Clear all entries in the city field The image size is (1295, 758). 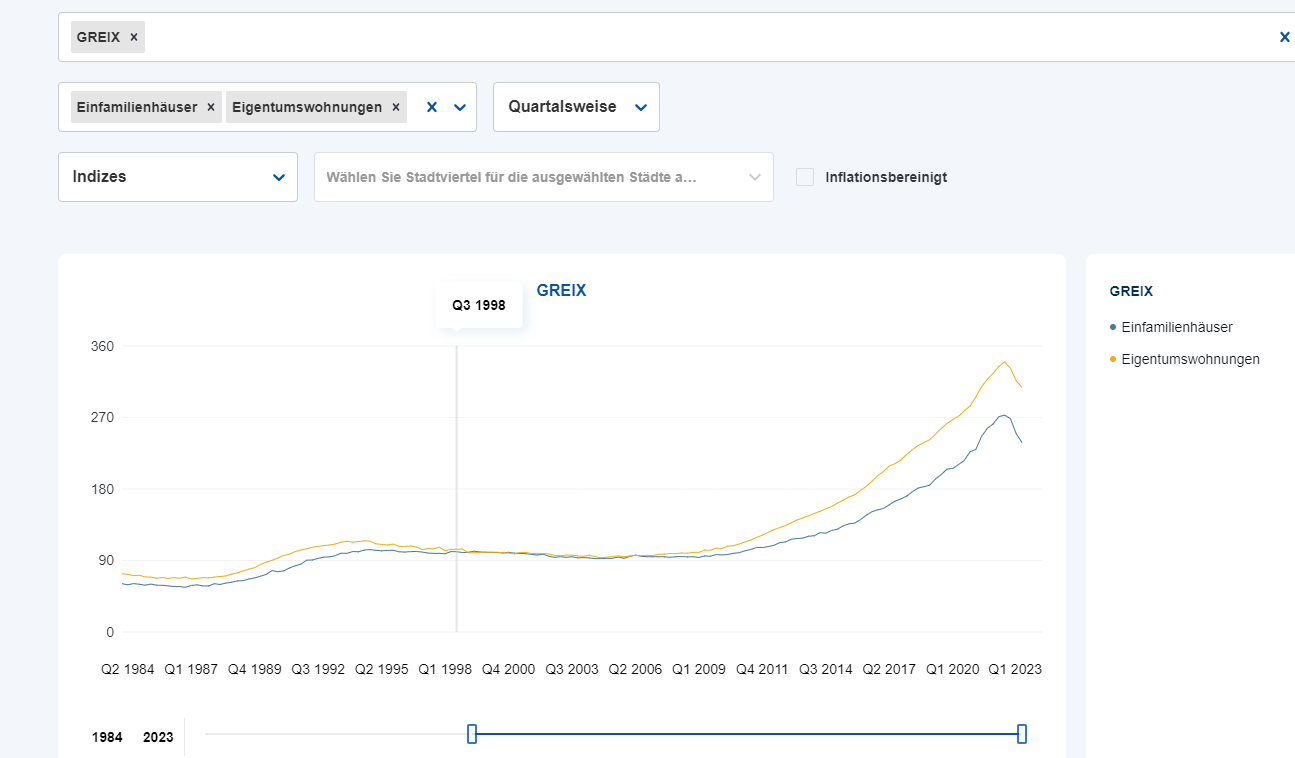coord(1284,37)
